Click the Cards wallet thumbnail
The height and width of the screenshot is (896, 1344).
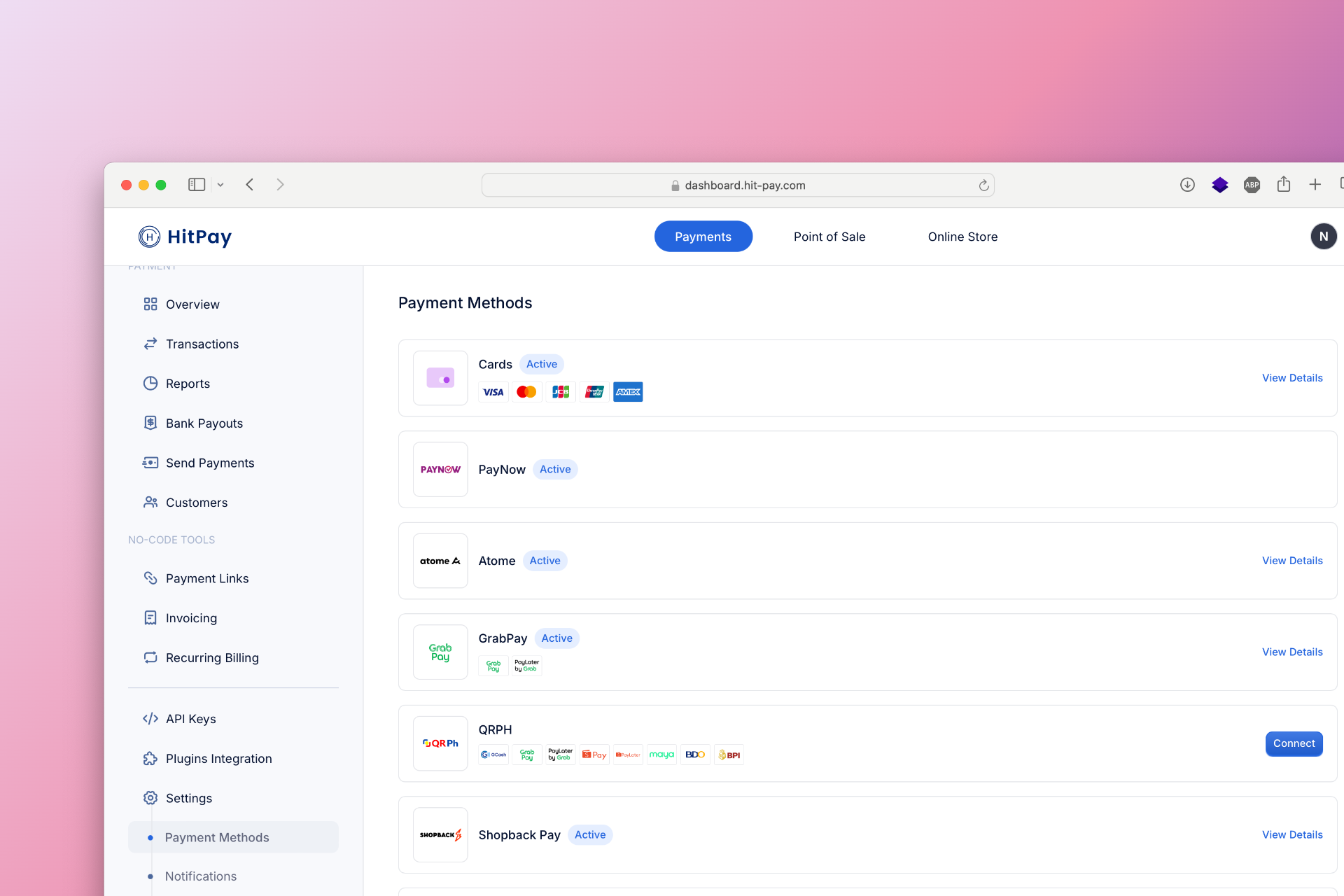click(x=440, y=378)
